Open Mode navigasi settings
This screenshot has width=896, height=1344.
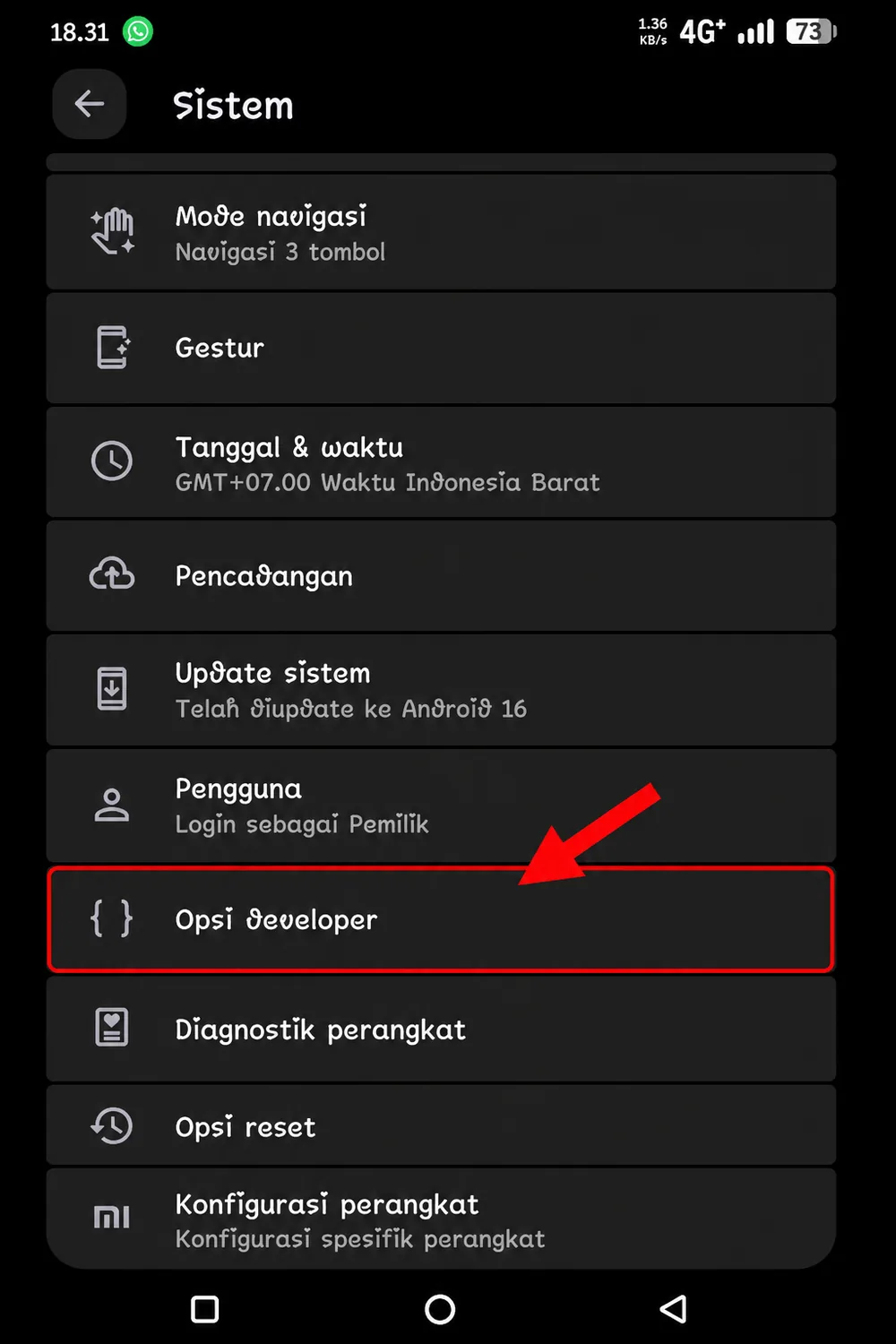point(441,232)
